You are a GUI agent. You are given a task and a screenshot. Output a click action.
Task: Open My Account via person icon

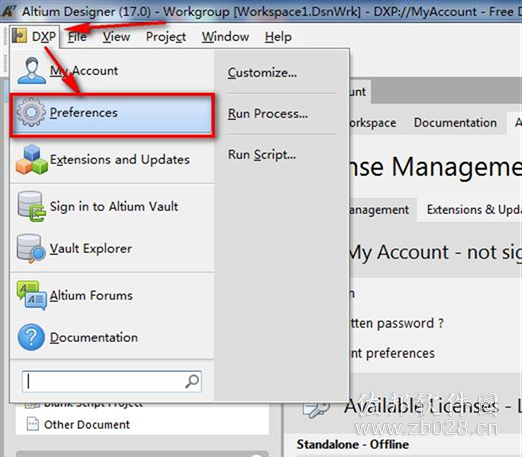pyautogui.click(x=32, y=70)
